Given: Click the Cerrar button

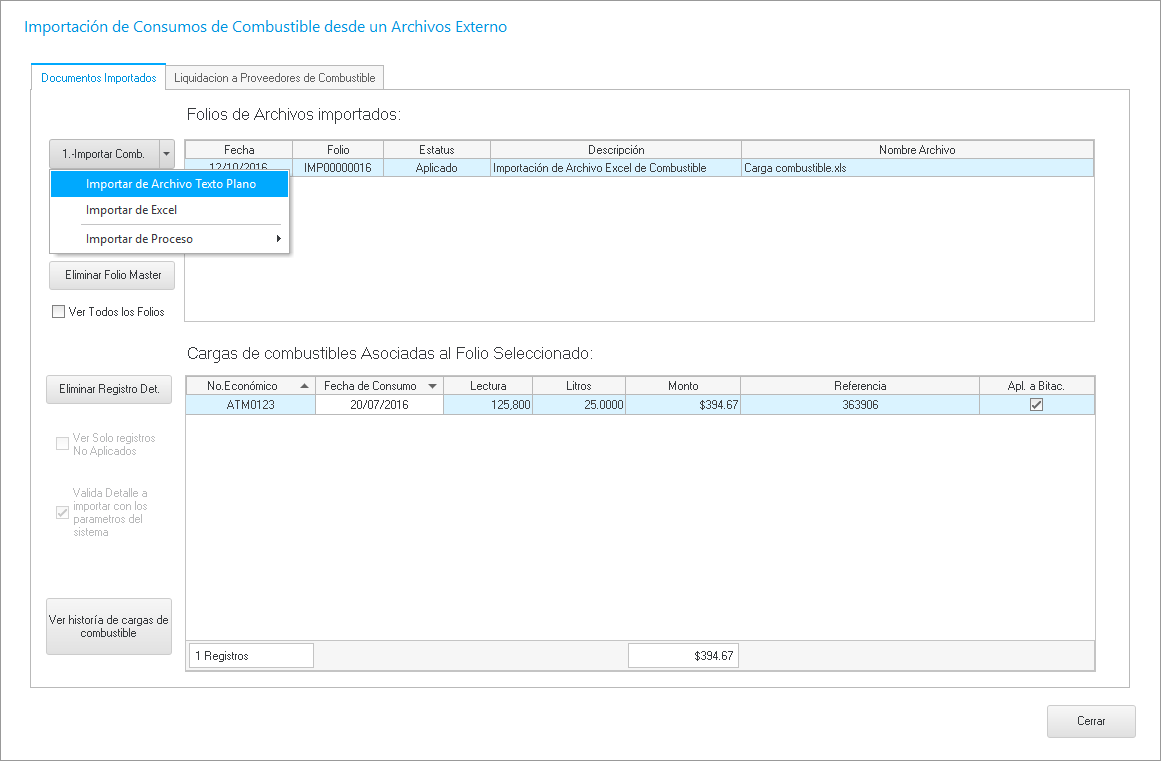Looking at the screenshot, I should tap(1091, 721).
